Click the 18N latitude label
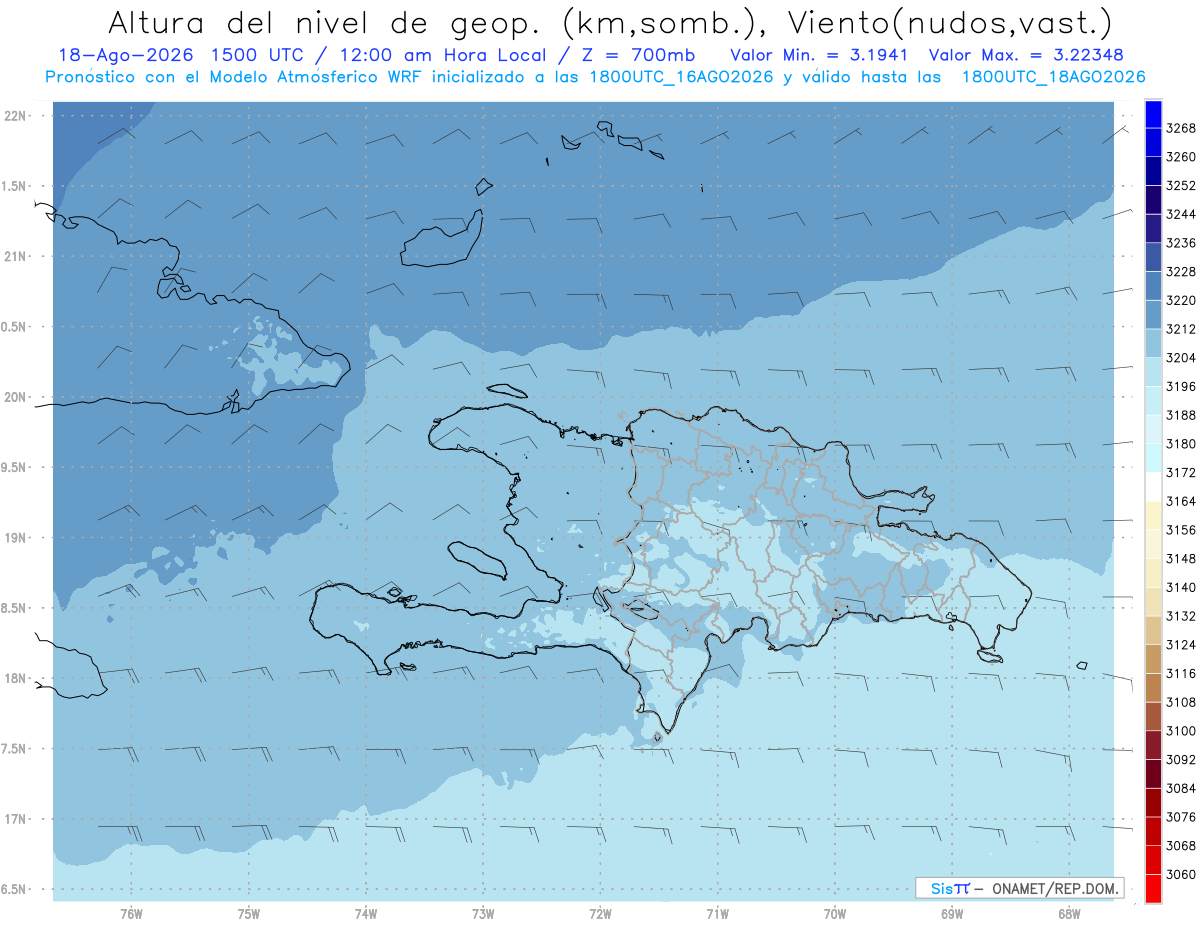The width and height of the screenshot is (1200, 927). (x=15, y=678)
